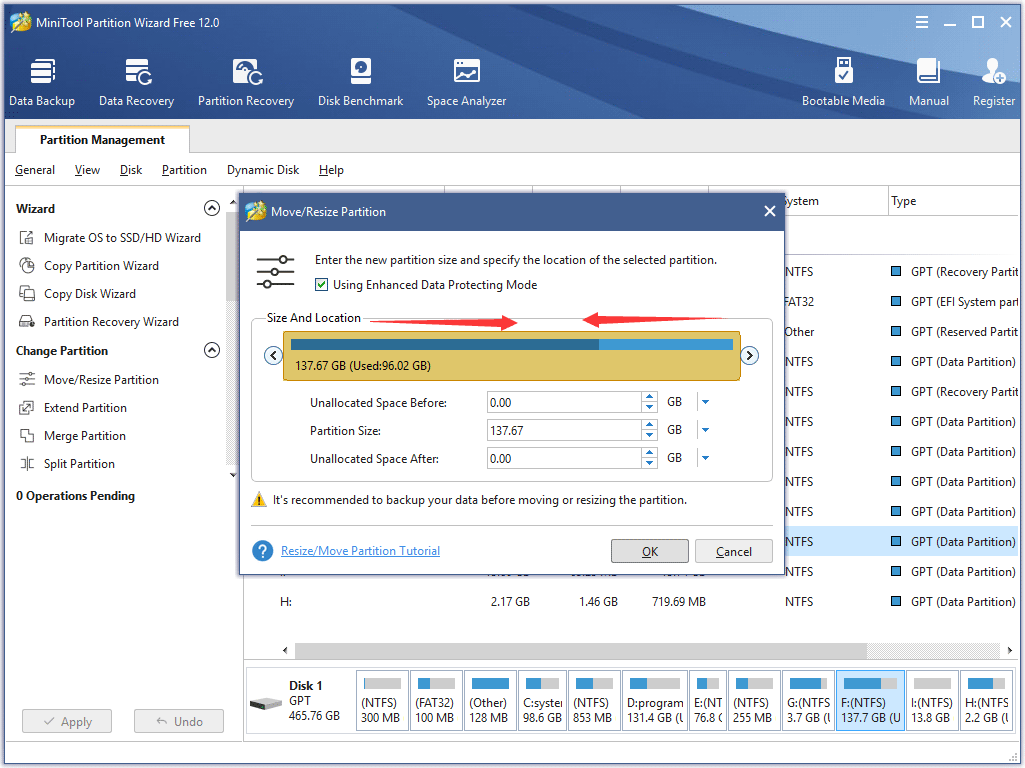Select the Partition Management tab
Viewport: 1025px width, 768px height.
pyautogui.click(x=102, y=140)
